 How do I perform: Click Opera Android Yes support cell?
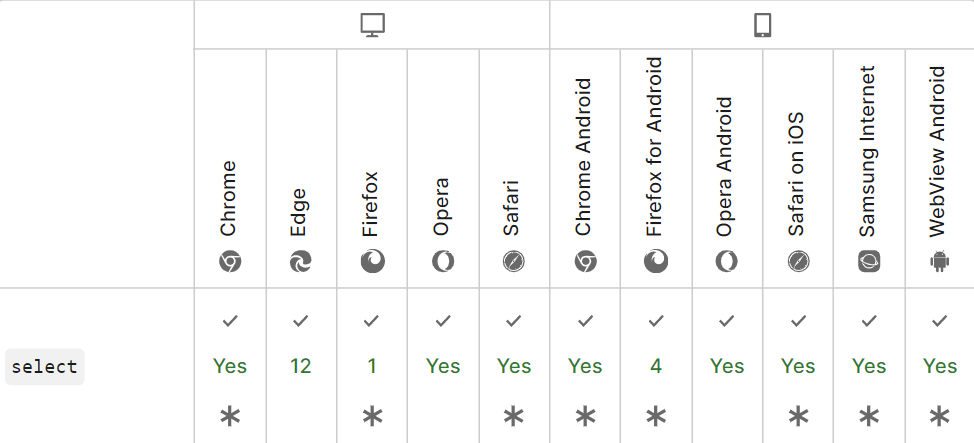(727, 366)
